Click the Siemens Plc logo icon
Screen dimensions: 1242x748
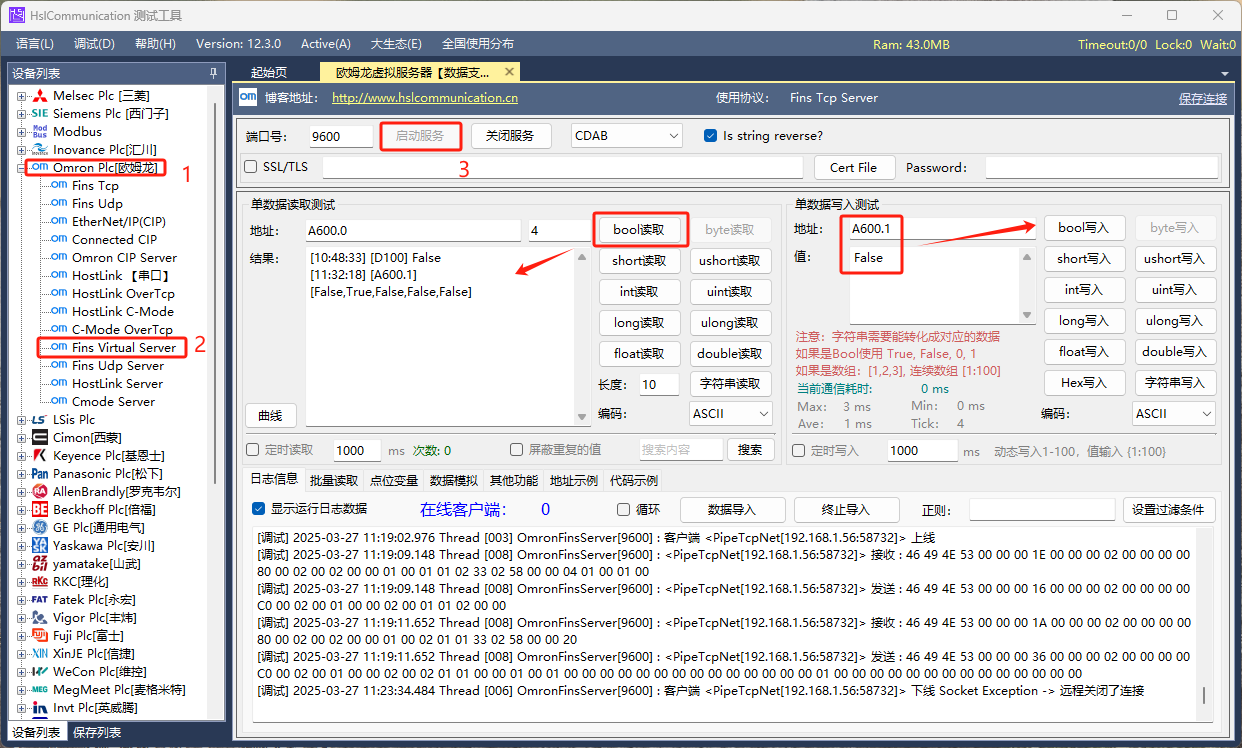click(x=40, y=114)
